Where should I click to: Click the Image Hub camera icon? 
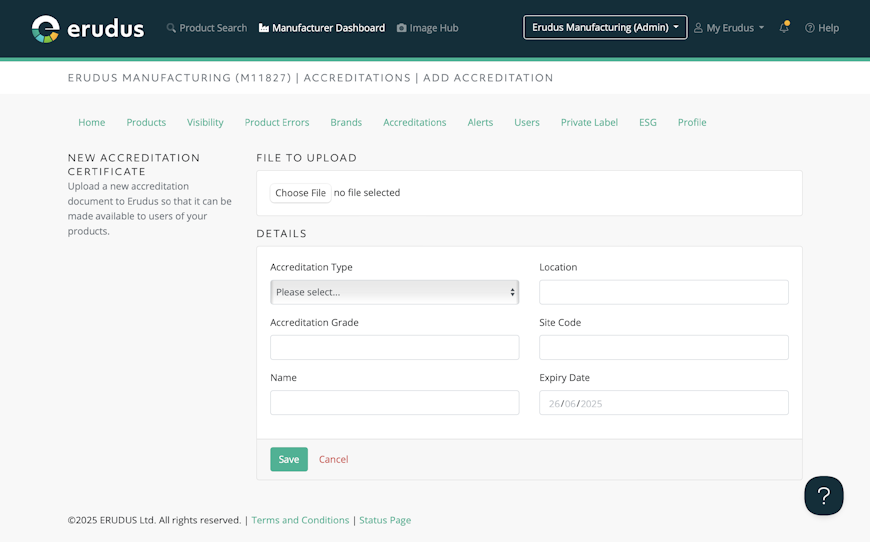pos(402,28)
